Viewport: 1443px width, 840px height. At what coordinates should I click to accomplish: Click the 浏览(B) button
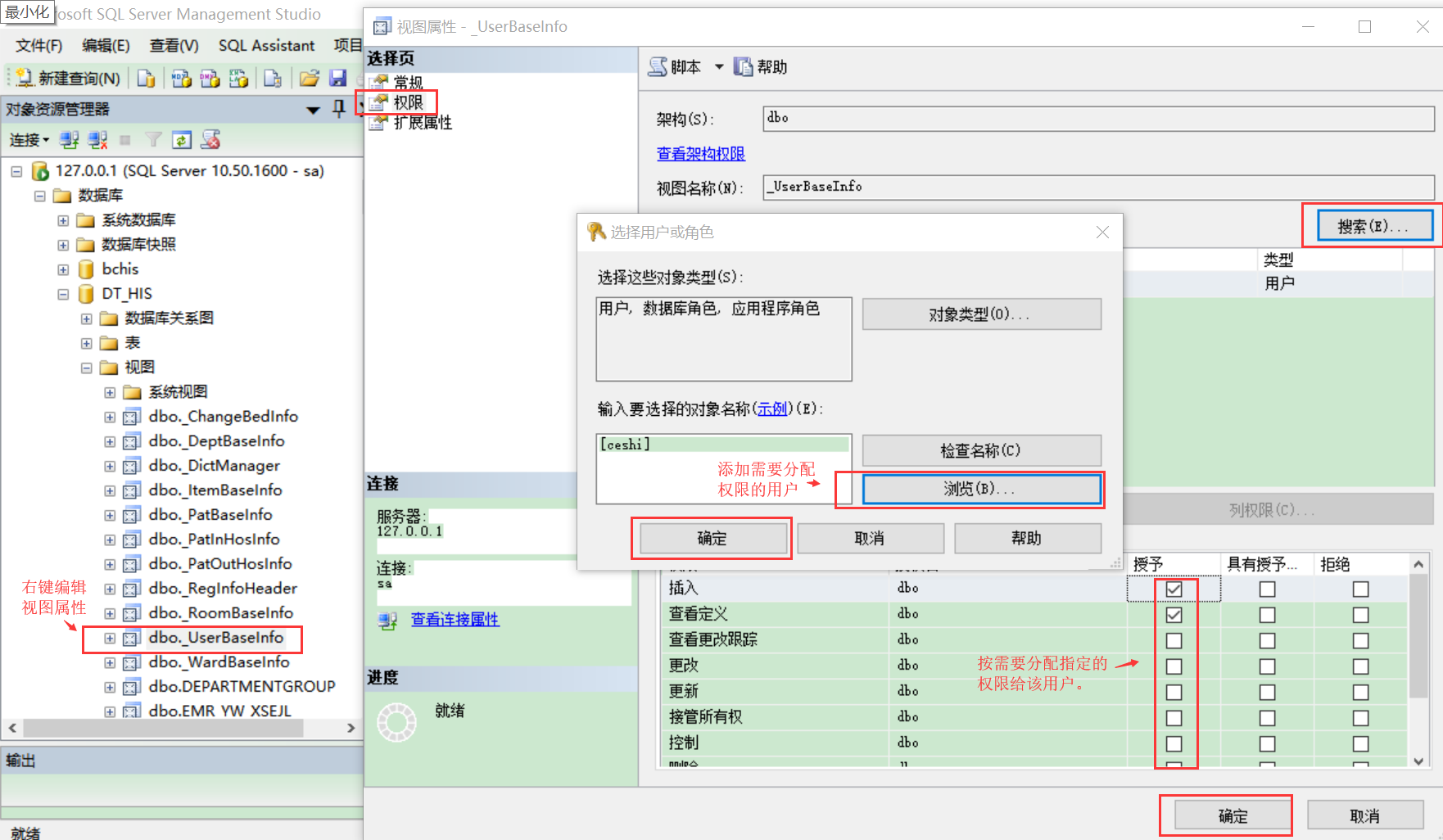pos(981,489)
